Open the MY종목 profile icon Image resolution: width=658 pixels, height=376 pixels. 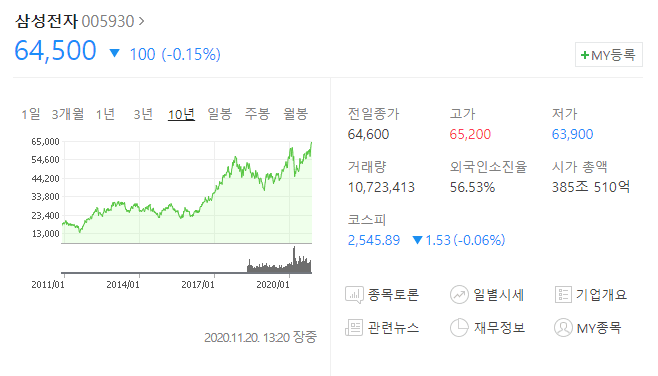[x=563, y=328]
